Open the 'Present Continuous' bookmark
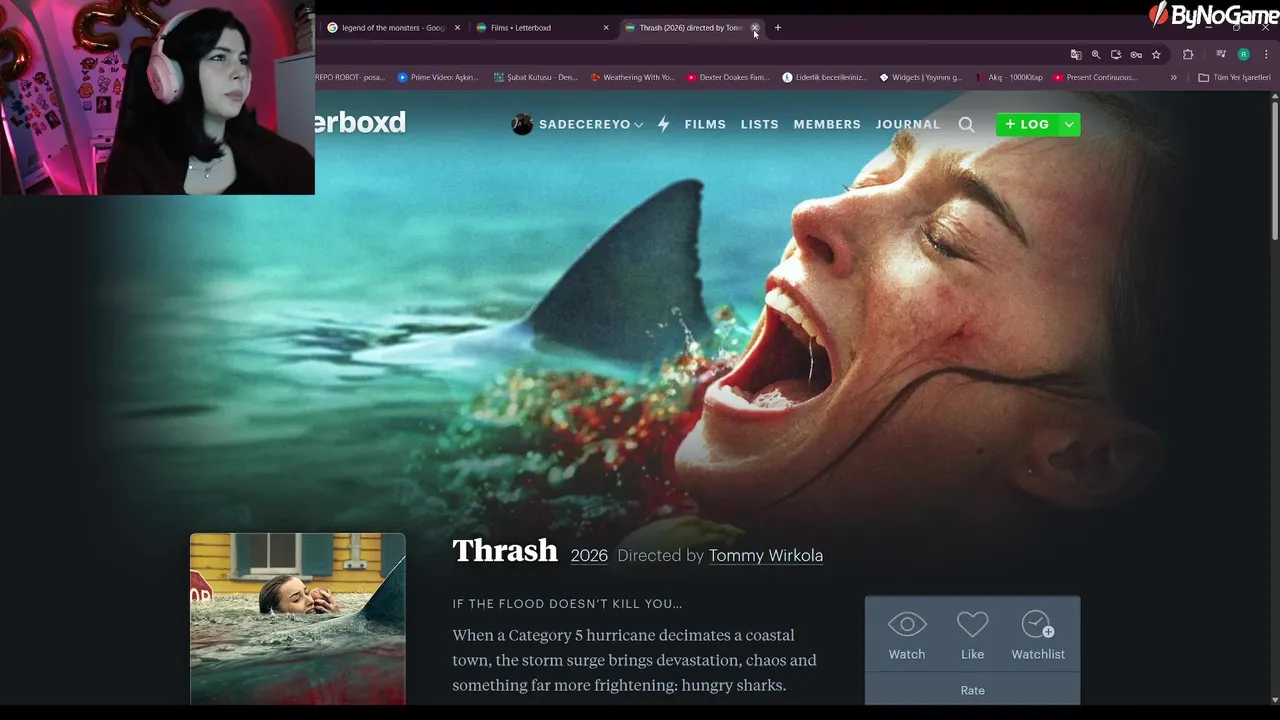 [1095, 77]
